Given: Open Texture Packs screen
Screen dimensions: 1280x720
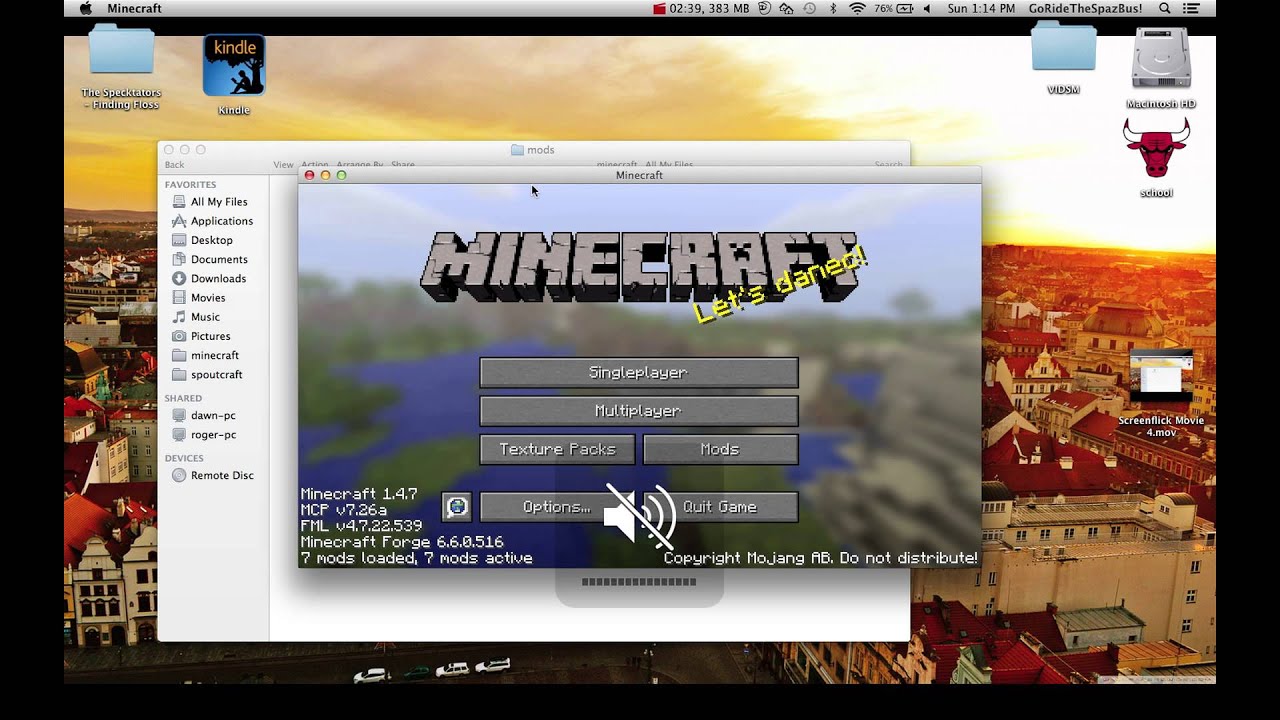Looking at the screenshot, I should pos(557,449).
